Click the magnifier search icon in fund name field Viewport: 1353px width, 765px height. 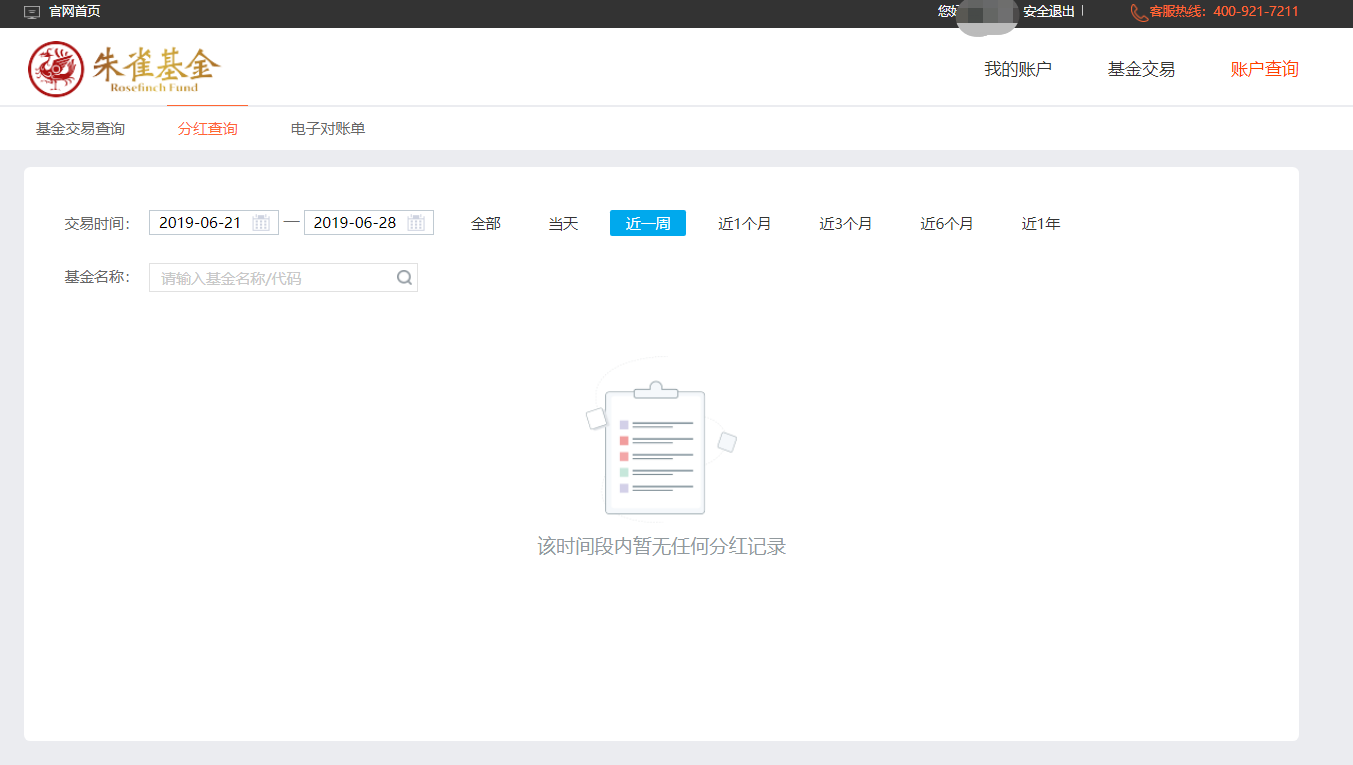pyautogui.click(x=404, y=278)
